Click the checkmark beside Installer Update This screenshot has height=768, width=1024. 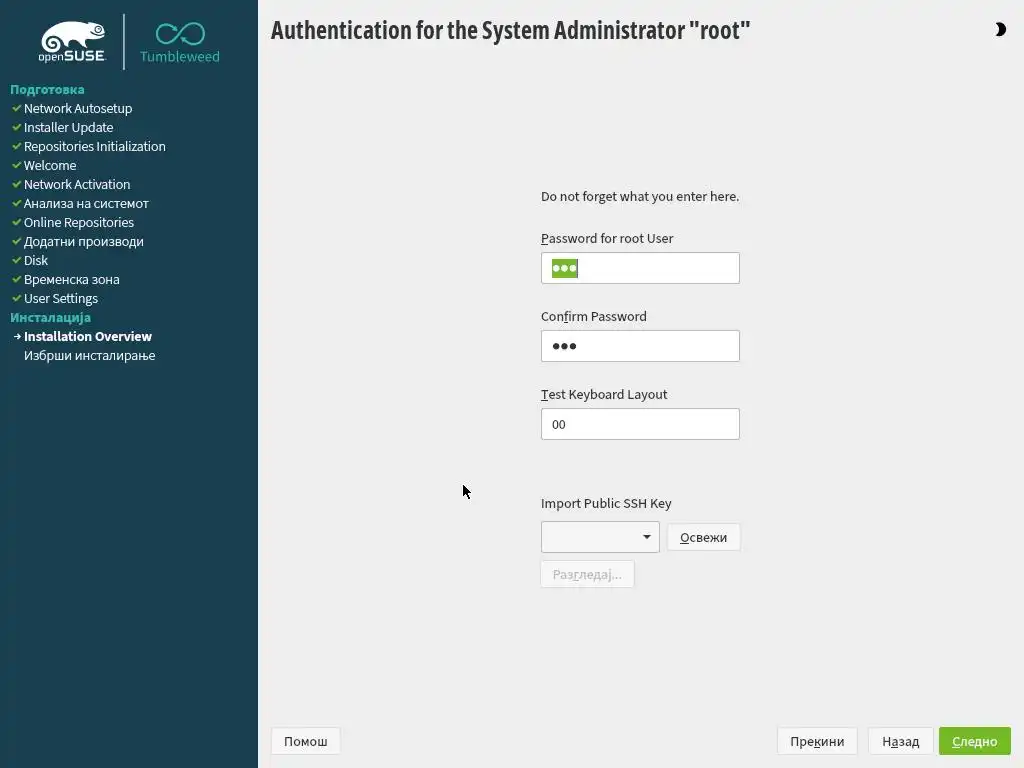coord(16,127)
